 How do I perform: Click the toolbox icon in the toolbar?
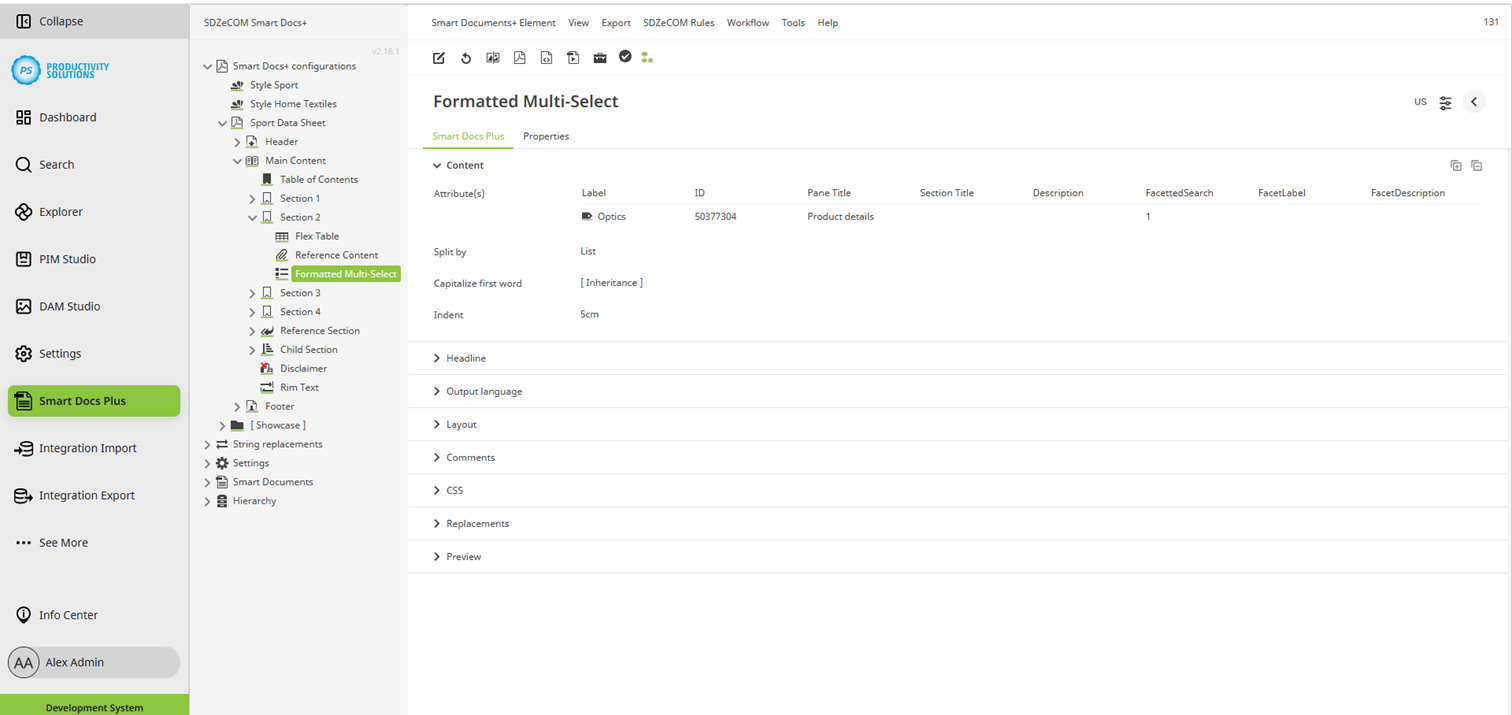(x=600, y=57)
